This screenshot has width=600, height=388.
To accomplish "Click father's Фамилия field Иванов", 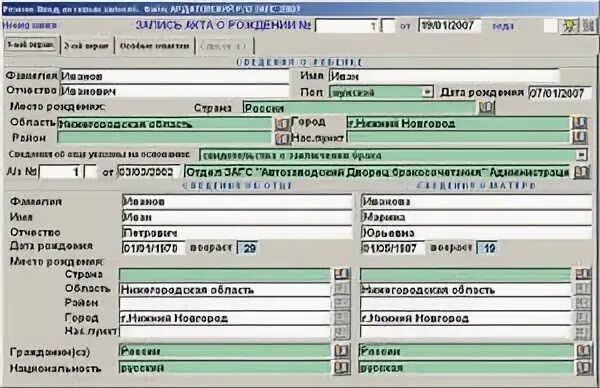I will pyautogui.click(x=237, y=201).
